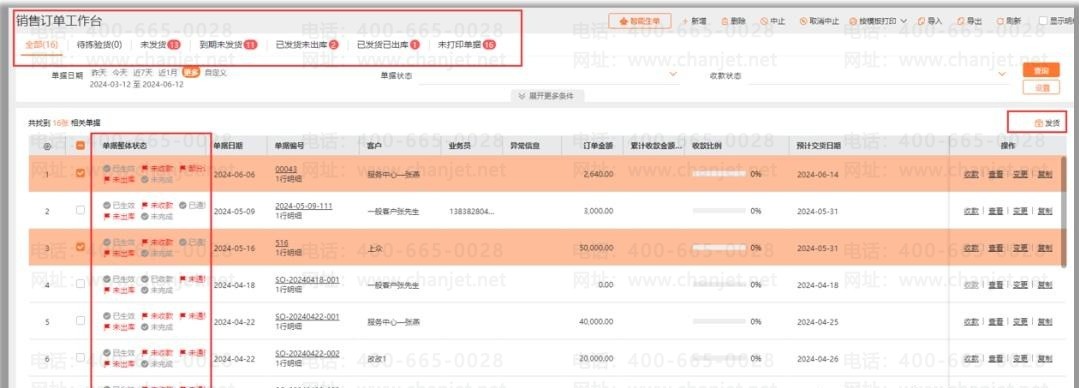The width and height of the screenshot is (1079, 388).
Task: Check the checkbox for order SO-20240418-001
Action: pos(80,283)
